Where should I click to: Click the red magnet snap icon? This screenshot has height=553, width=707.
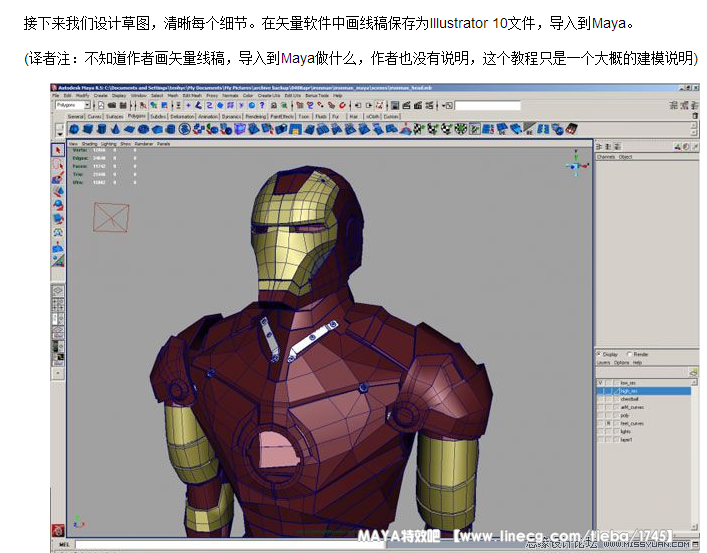coord(342,105)
